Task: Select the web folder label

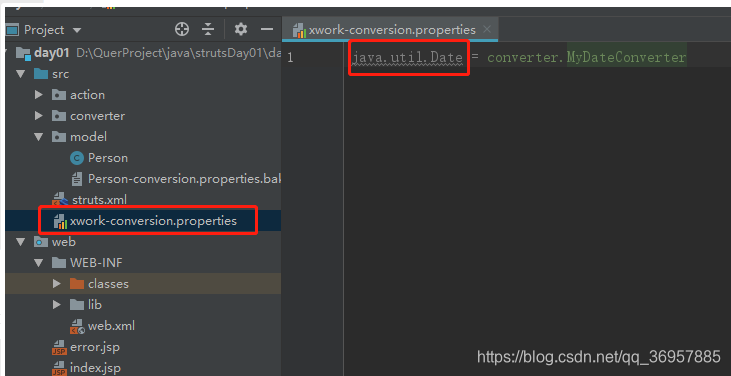Action: click(64, 242)
